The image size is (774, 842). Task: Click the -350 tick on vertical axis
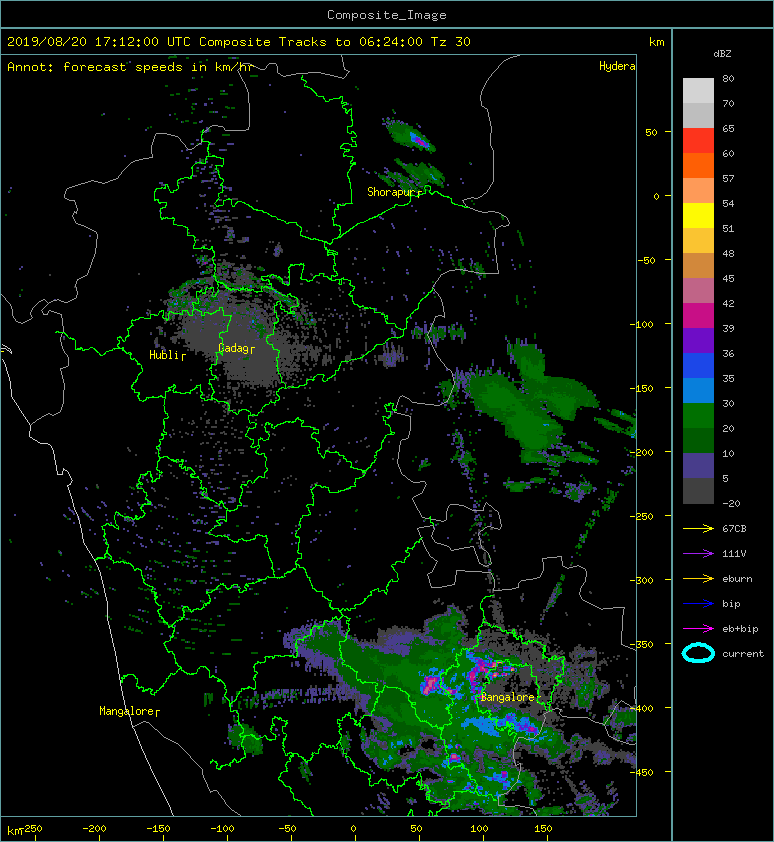(x=643, y=644)
